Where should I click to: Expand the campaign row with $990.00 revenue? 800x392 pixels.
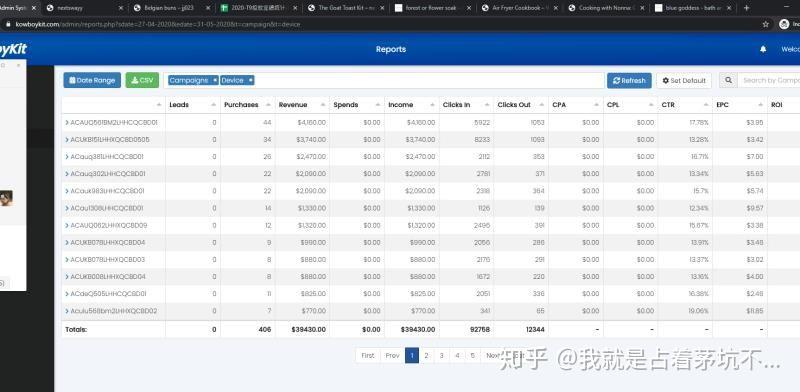click(67, 242)
